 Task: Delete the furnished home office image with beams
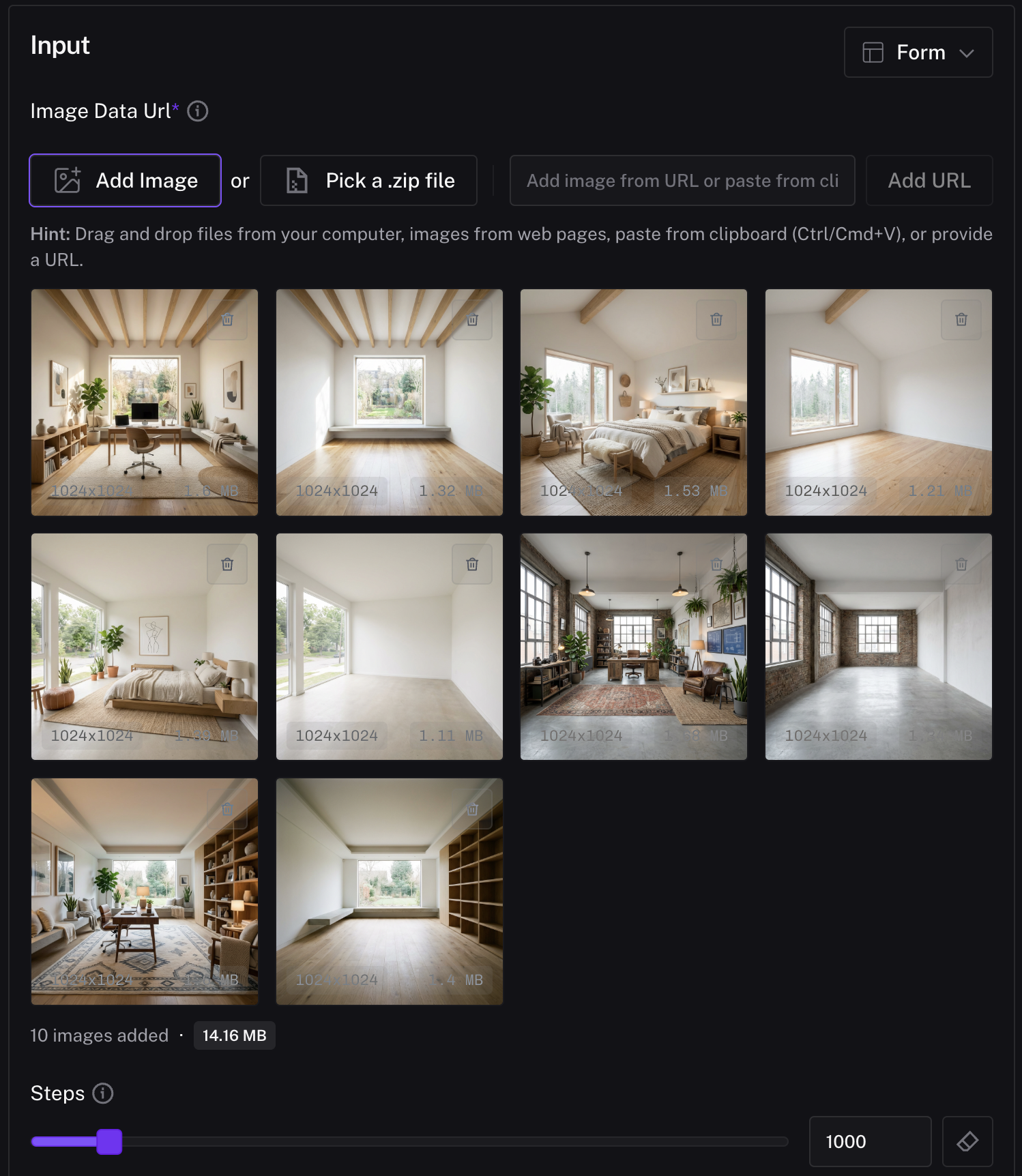coord(228,320)
